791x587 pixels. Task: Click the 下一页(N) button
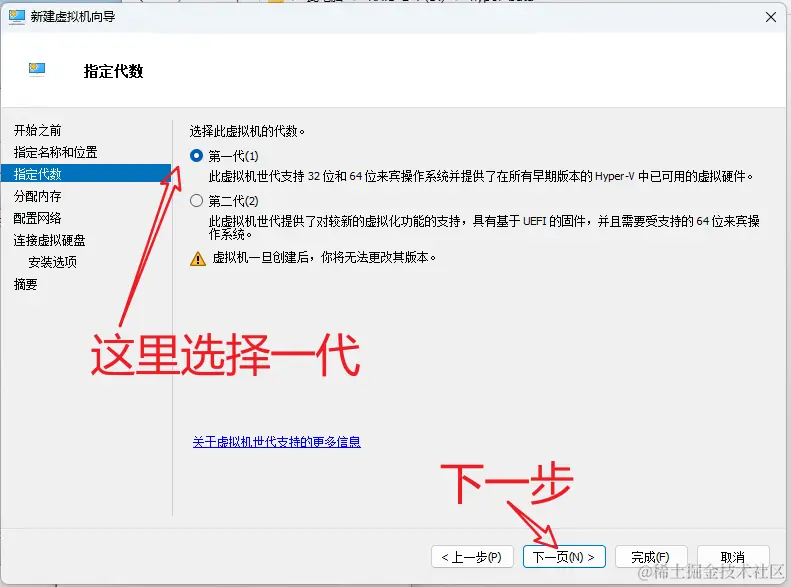[x=564, y=557]
